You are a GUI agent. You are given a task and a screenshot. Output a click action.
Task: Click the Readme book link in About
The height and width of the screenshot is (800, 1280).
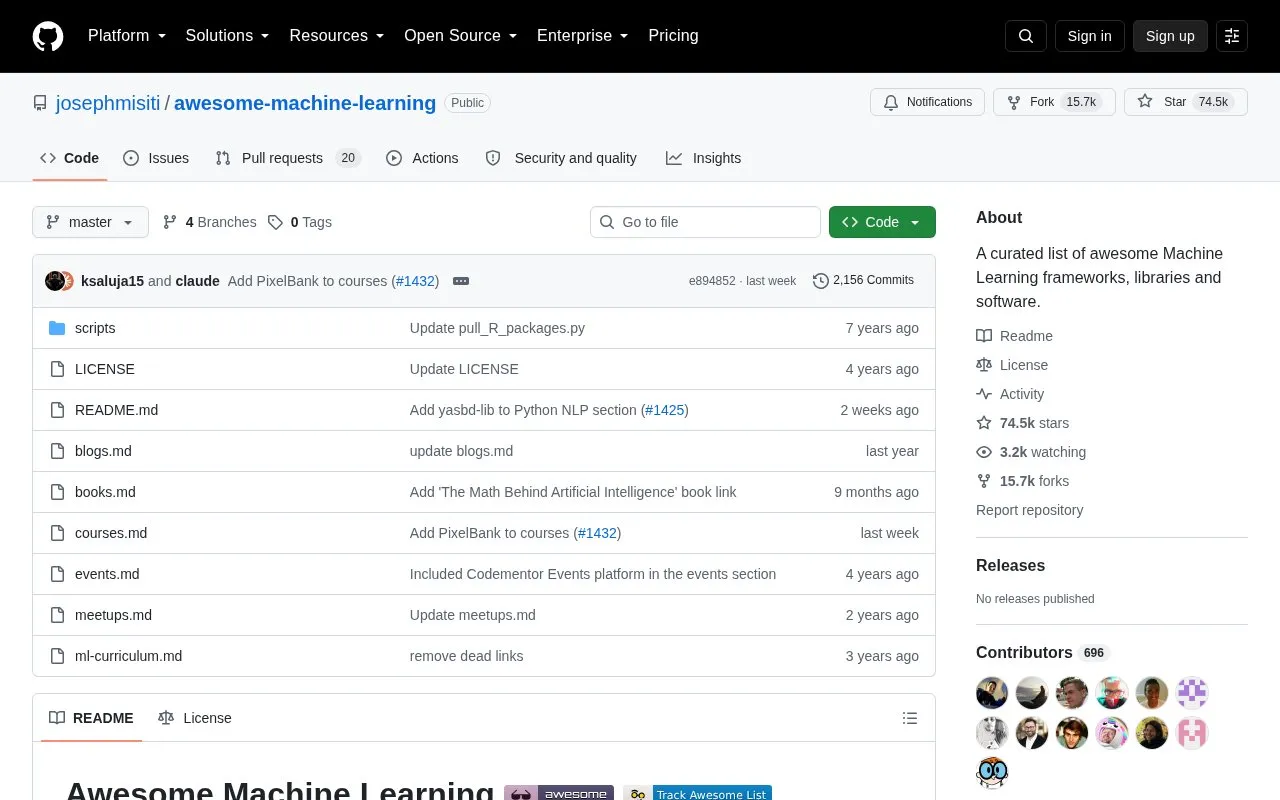point(1015,336)
